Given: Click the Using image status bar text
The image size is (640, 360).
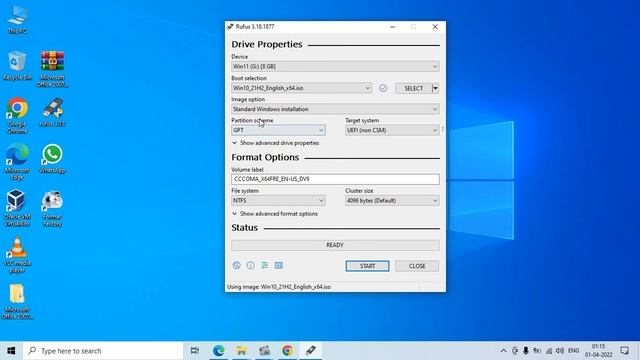Looking at the screenshot, I should (279, 287).
